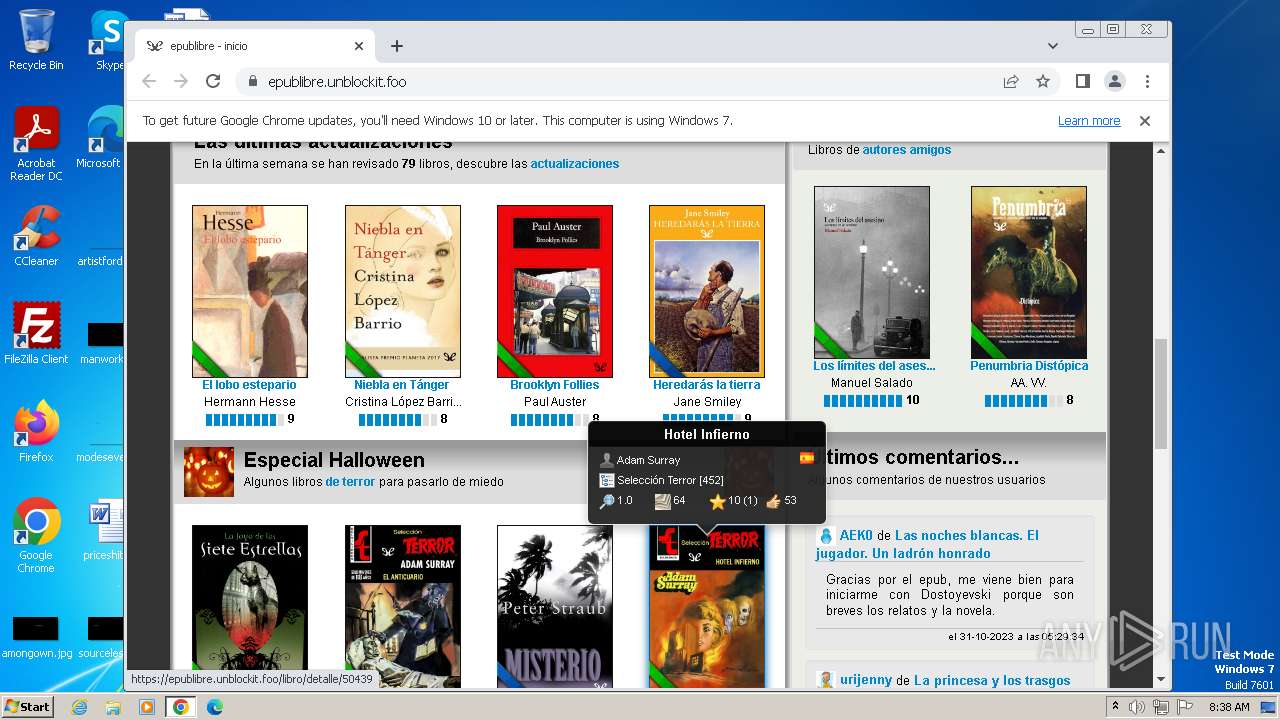Open El Anticuario Selección Terror cover
Viewport: 1280px width, 720px height.
coord(403,606)
